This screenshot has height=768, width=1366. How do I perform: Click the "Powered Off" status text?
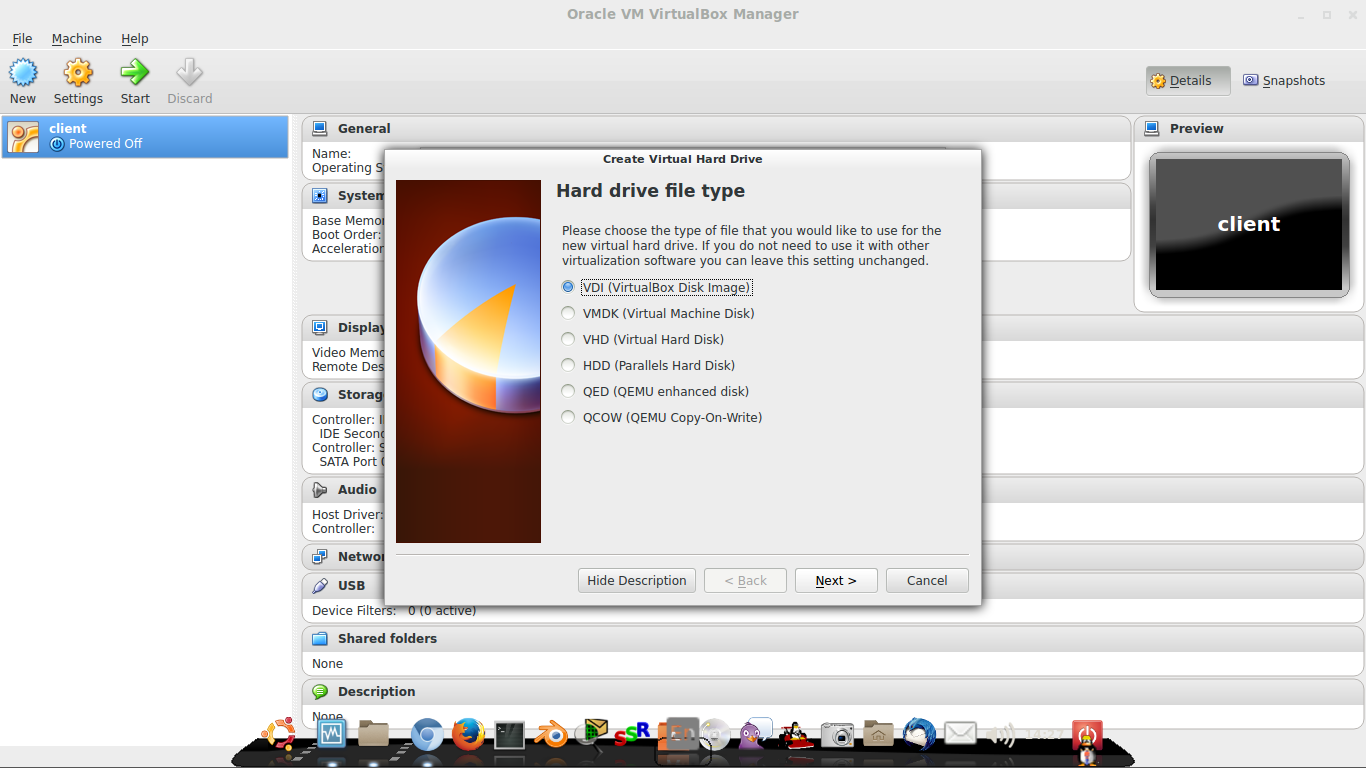click(105, 144)
